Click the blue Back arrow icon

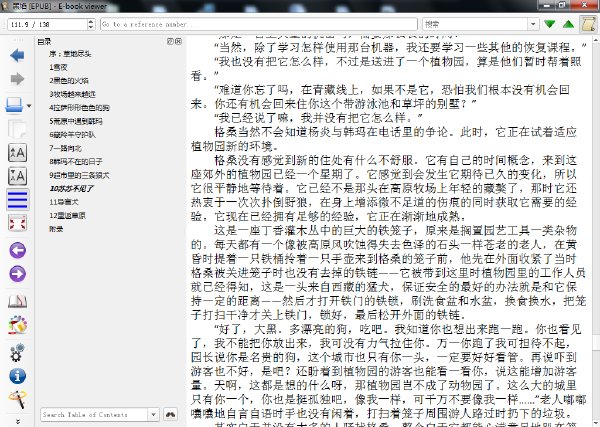(x=17, y=55)
